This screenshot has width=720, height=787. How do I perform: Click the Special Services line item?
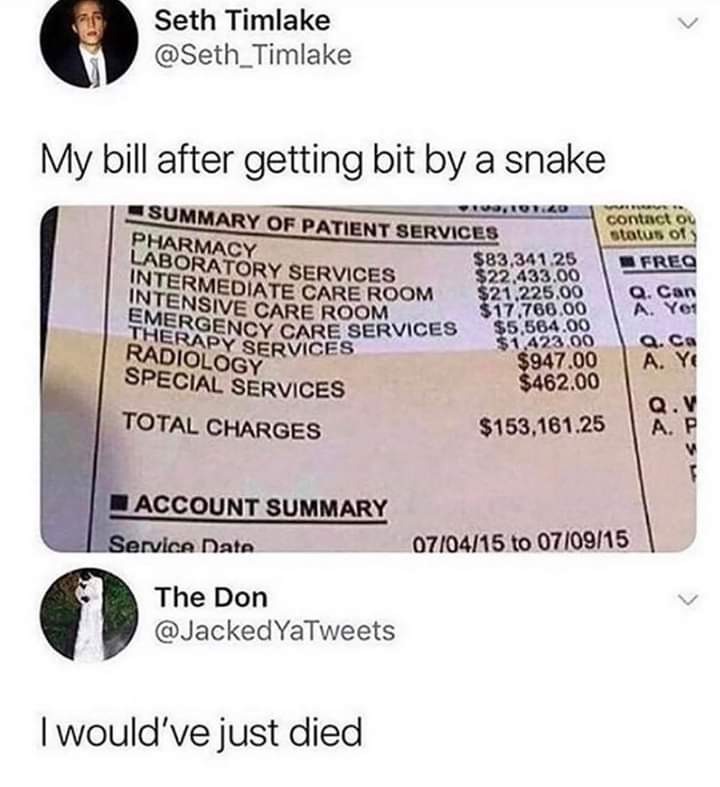(x=234, y=383)
